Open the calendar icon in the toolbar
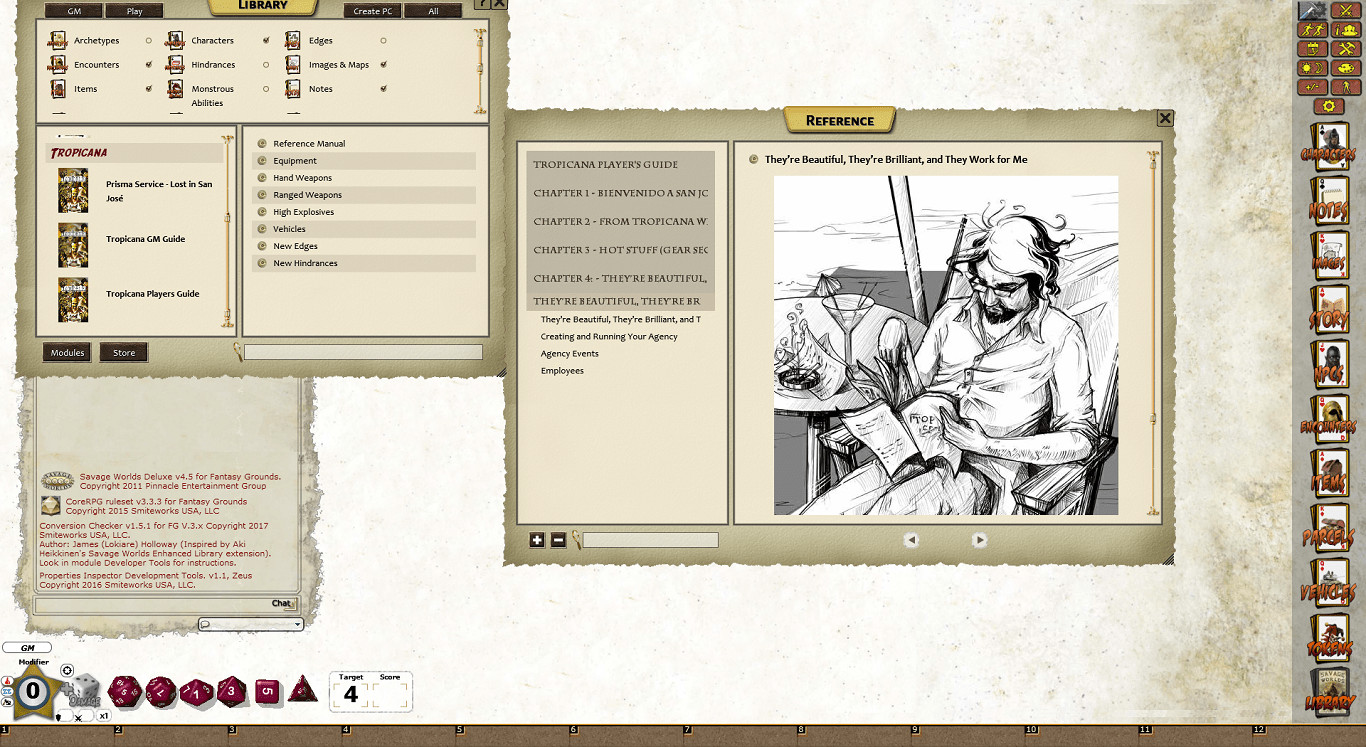 tap(1313, 48)
